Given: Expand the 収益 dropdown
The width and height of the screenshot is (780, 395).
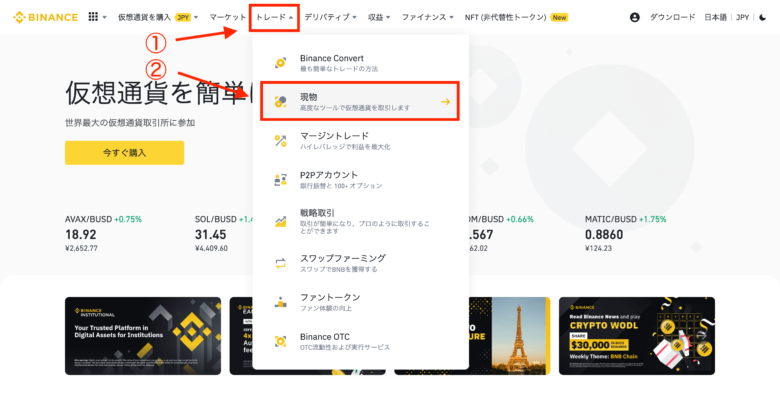Looking at the screenshot, I should [379, 17].
